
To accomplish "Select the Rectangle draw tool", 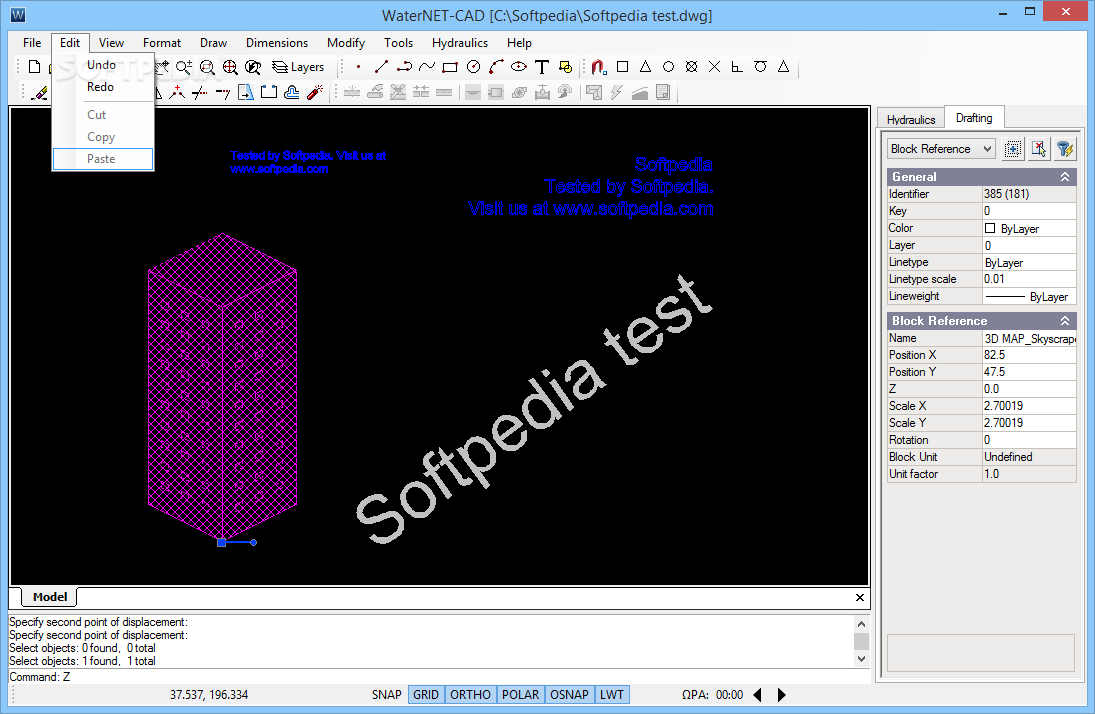I will click(450, 67).
